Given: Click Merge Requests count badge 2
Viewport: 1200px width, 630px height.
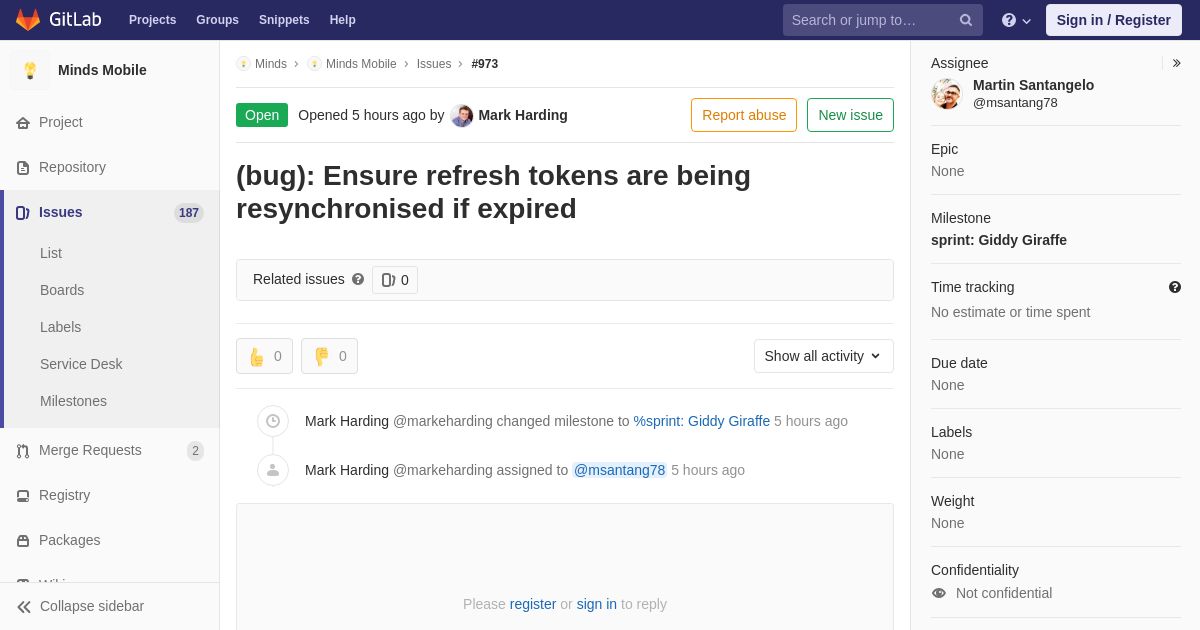Looking at the screenshot, I should [195, 451].
